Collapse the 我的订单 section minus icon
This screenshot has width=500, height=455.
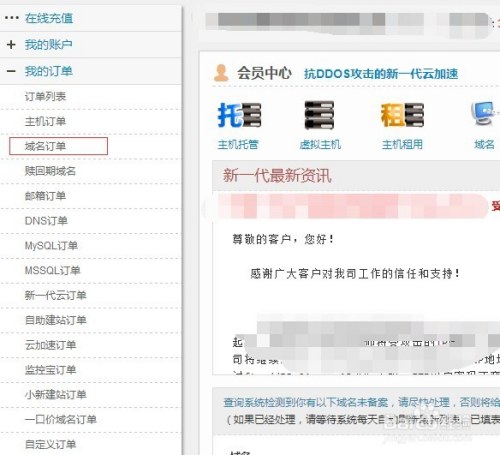click(11, 71)
